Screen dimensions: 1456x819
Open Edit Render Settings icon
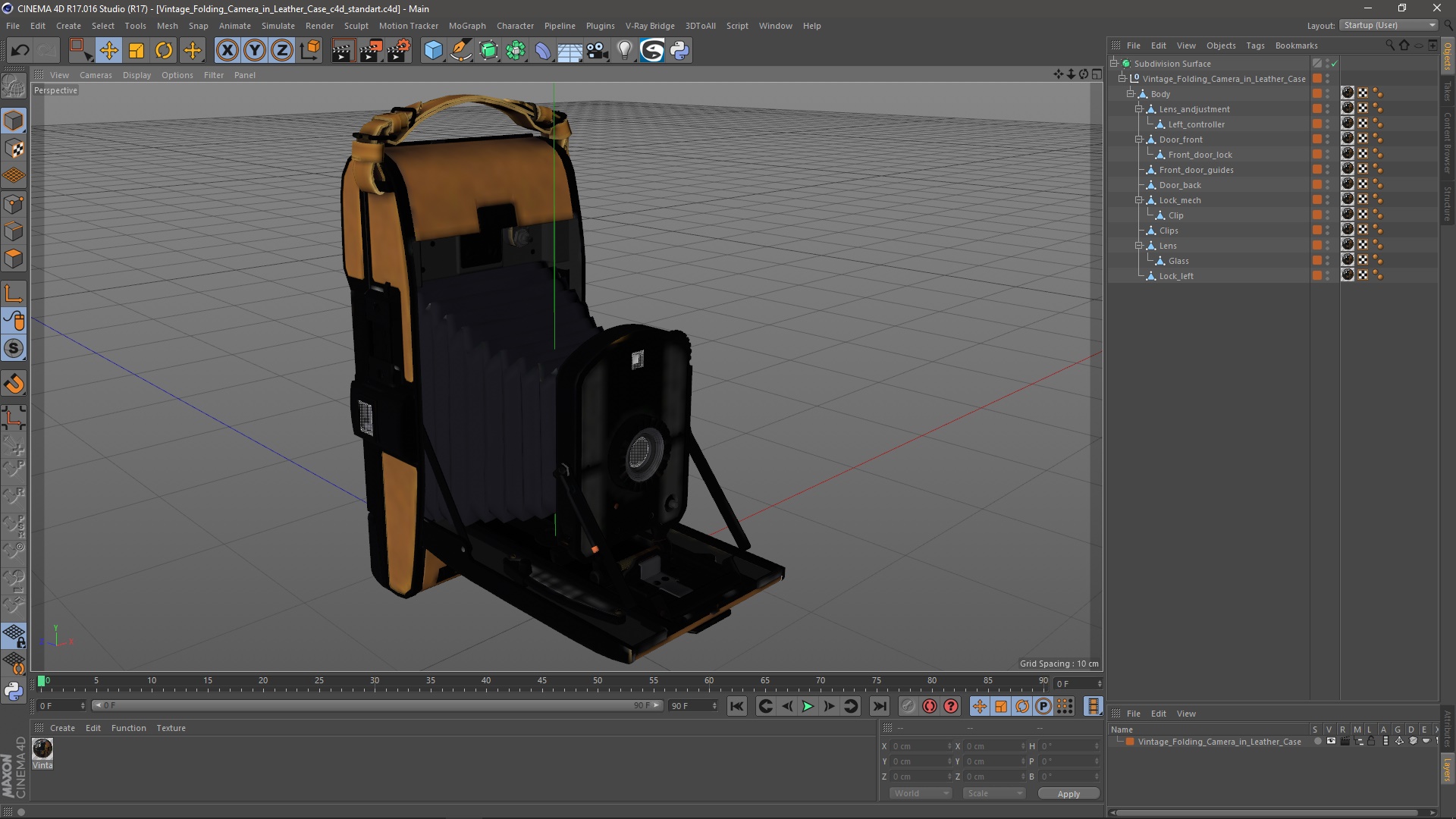click(x=399, y=51)
